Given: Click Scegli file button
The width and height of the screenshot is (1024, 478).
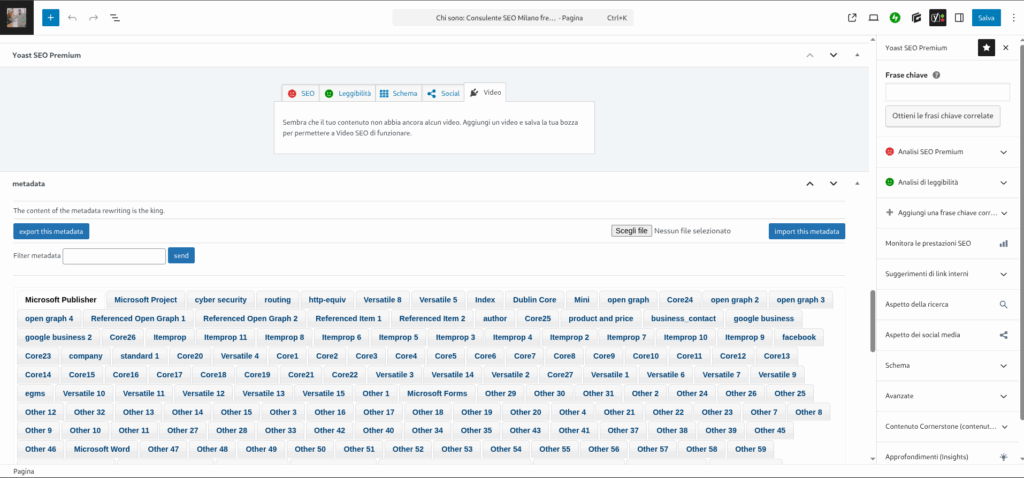Looking at the screenshot, I should [632, 231].
